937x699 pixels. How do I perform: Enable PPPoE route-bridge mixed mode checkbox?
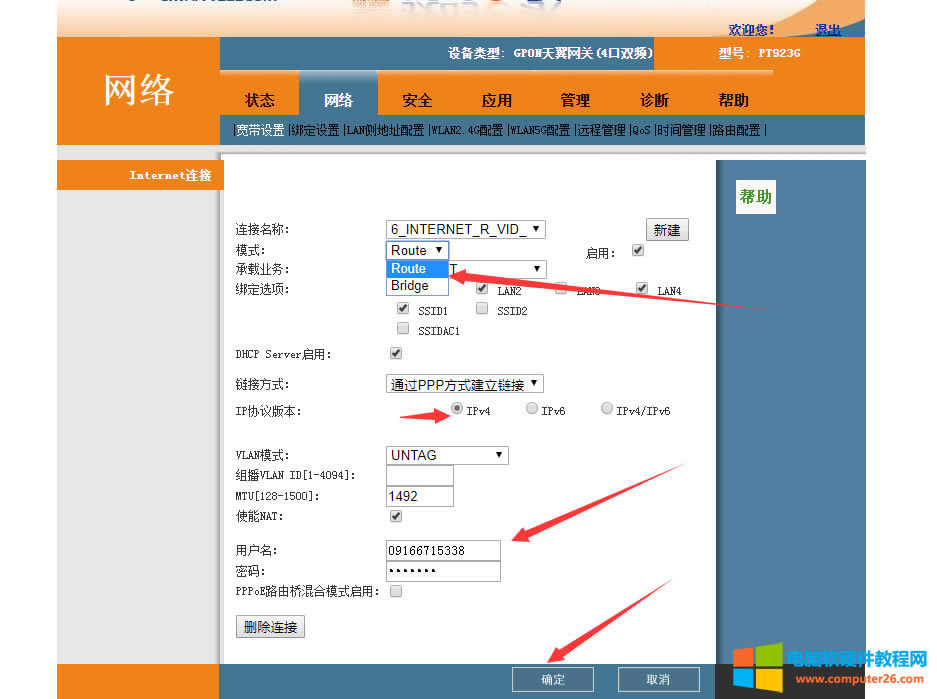point(396,591)
